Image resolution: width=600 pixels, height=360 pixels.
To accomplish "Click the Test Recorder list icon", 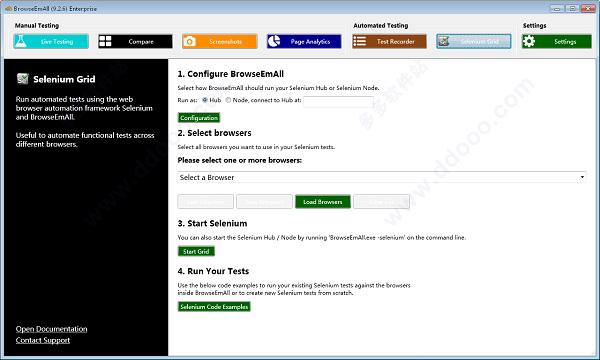I will (359, 41).
